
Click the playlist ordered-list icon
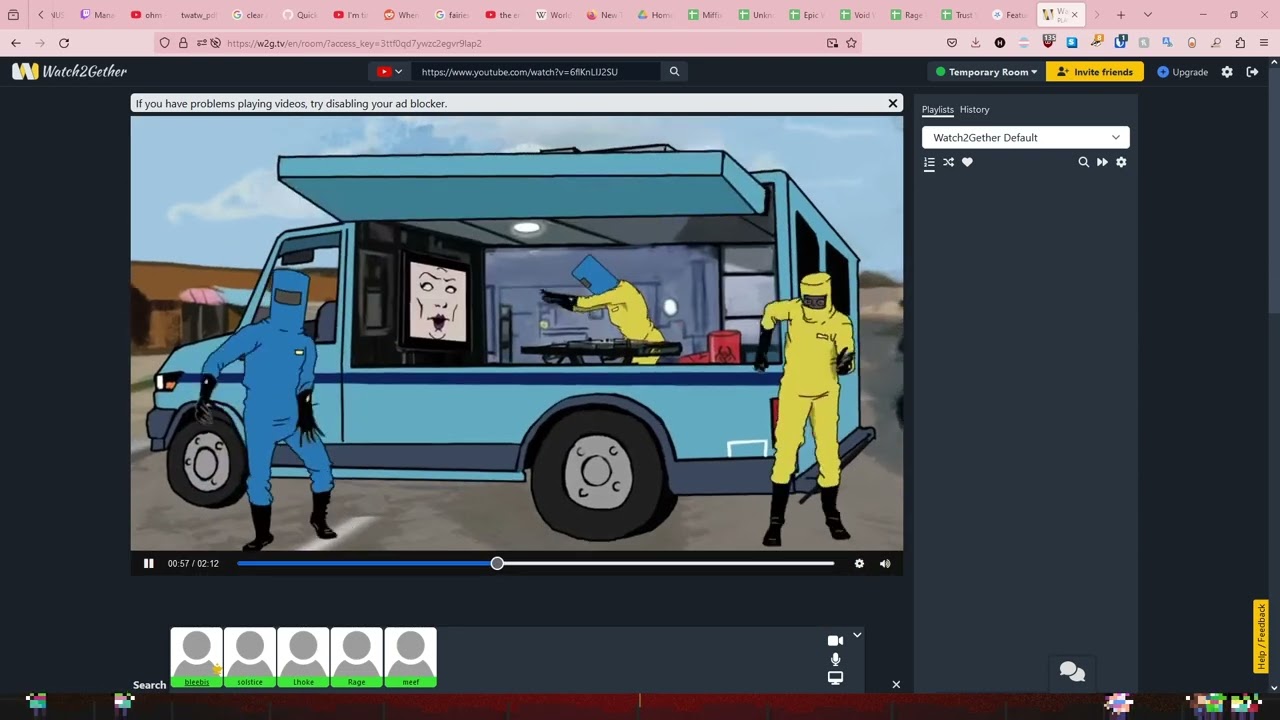(929, 162)
